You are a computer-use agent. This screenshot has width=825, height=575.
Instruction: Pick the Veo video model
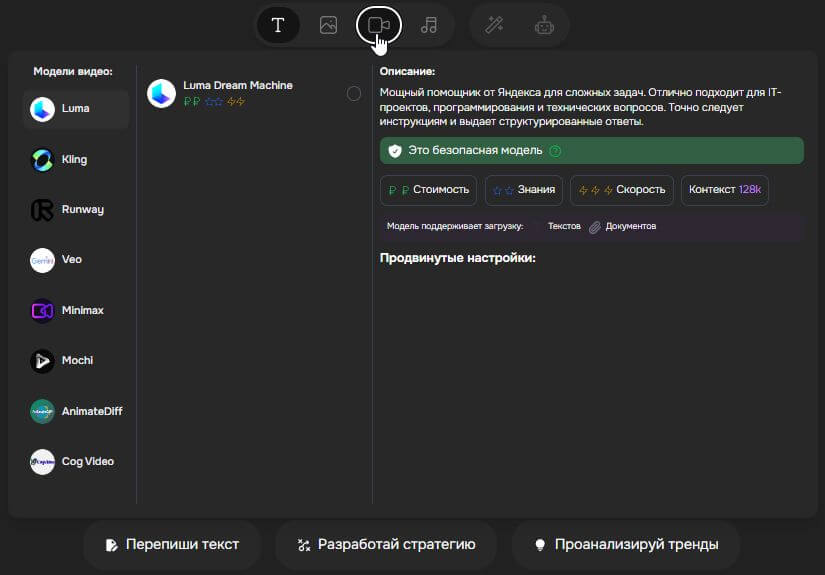click(x=76, y=260)
